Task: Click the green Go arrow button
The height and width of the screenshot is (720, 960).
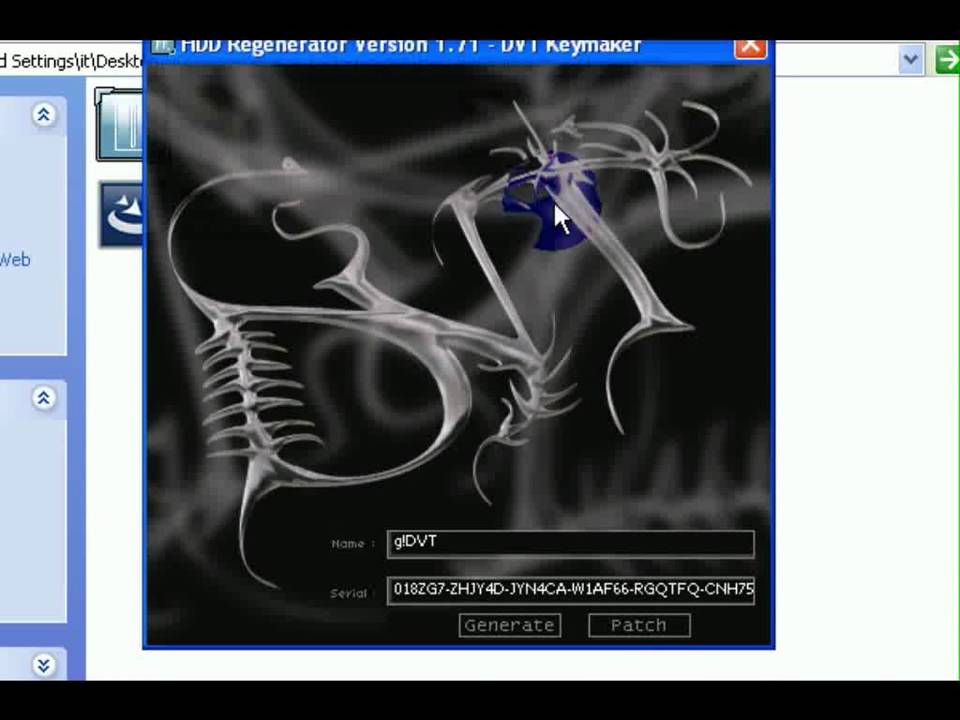Action: [947, 60]
